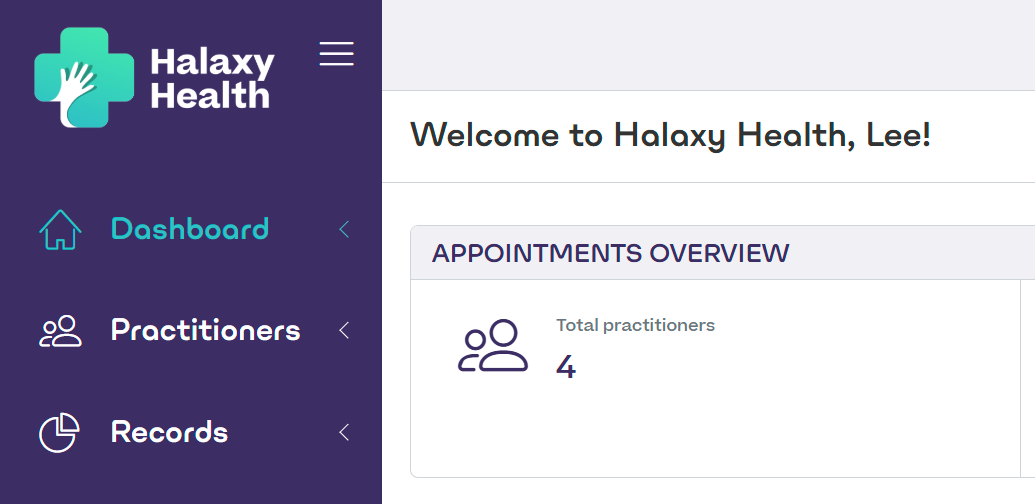
Task: Expand the Practitioners submenu chevron
Action: coord(344,331)
